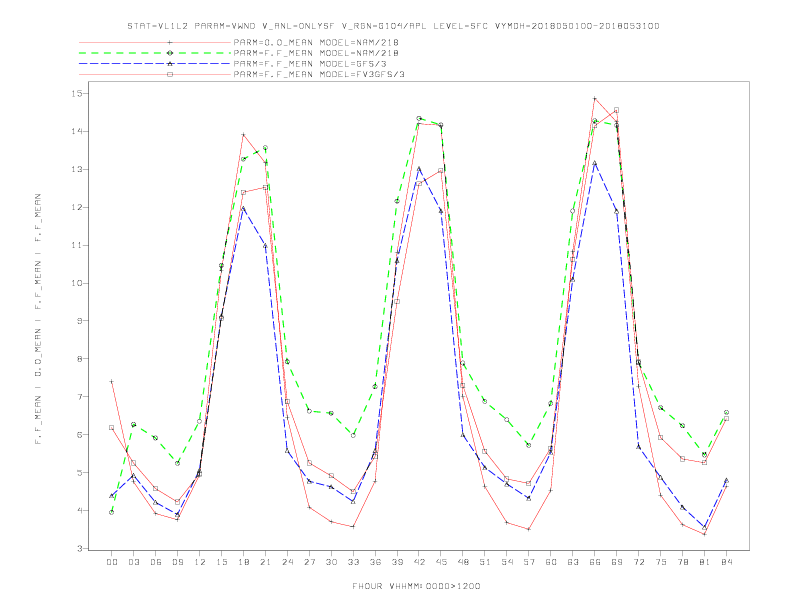792x612 pixels.
Task: Click y-axis tick value 15
Action: click(76, 93)
